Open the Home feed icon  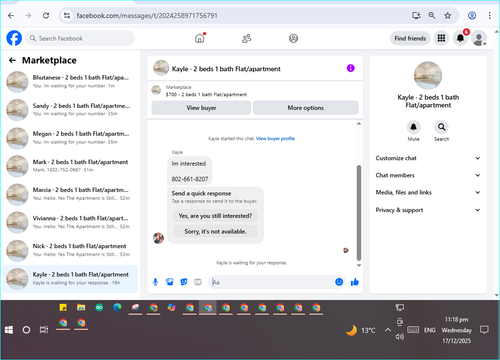(200, 38)
